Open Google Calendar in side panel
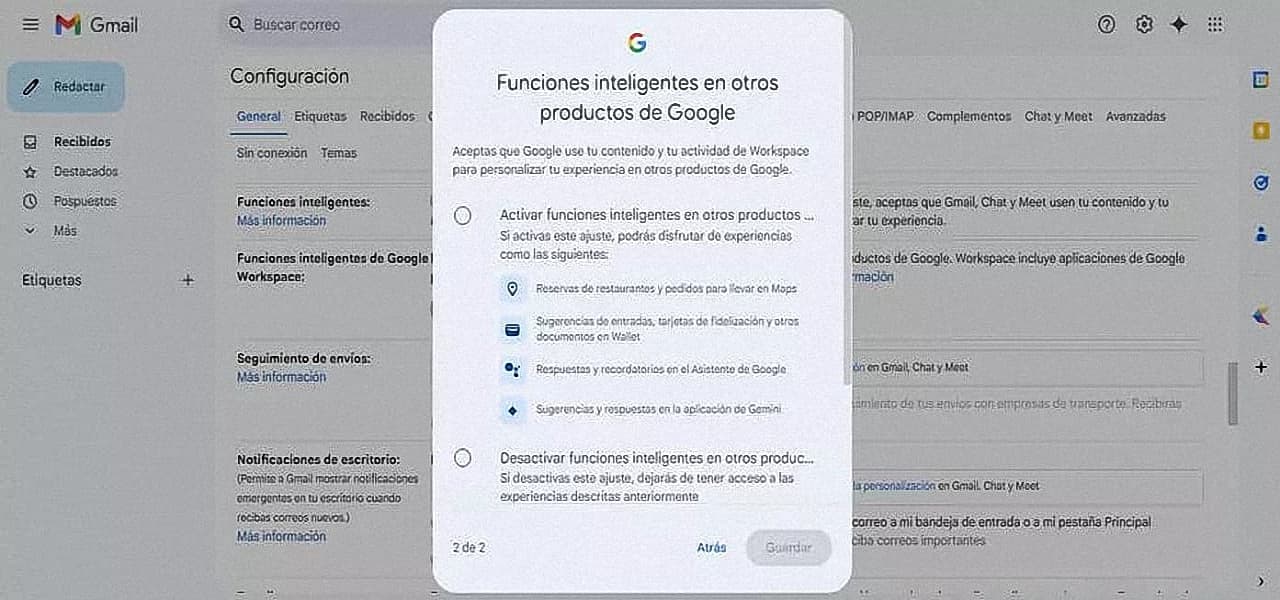Image resolution: width=1280 pixels, height=600 pixels. pos(1260,81)
